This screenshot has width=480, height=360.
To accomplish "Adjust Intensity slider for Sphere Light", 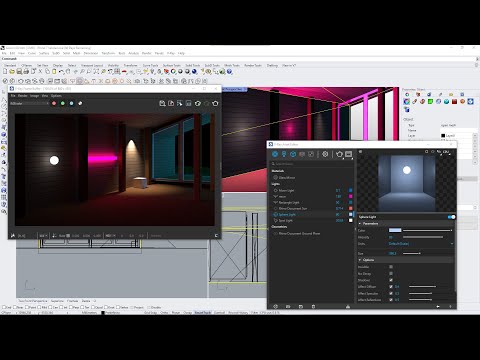I will (423, 237).
